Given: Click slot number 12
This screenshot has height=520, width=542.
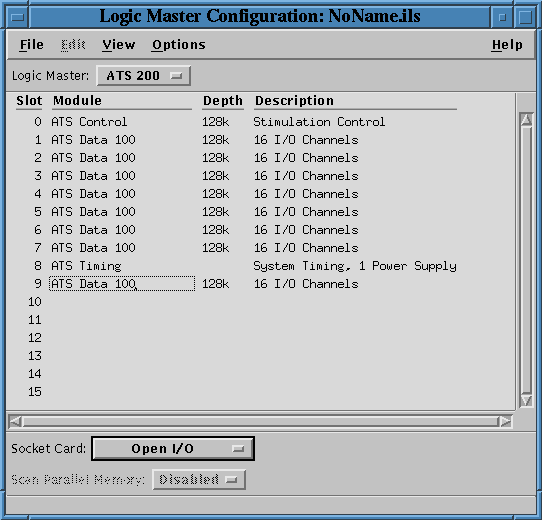Looking at the screenshot, I should [x=35, y=338].
